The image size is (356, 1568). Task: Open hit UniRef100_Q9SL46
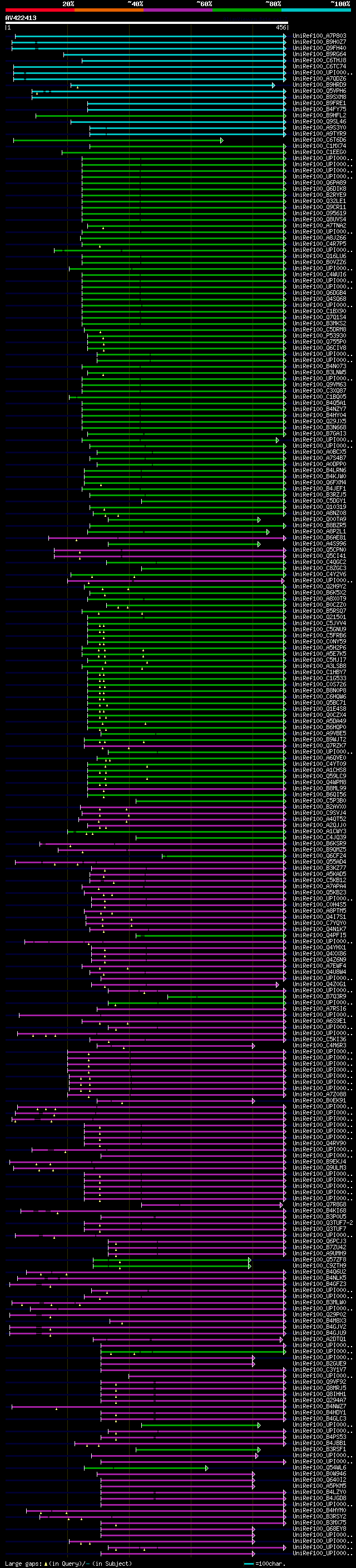319,122
